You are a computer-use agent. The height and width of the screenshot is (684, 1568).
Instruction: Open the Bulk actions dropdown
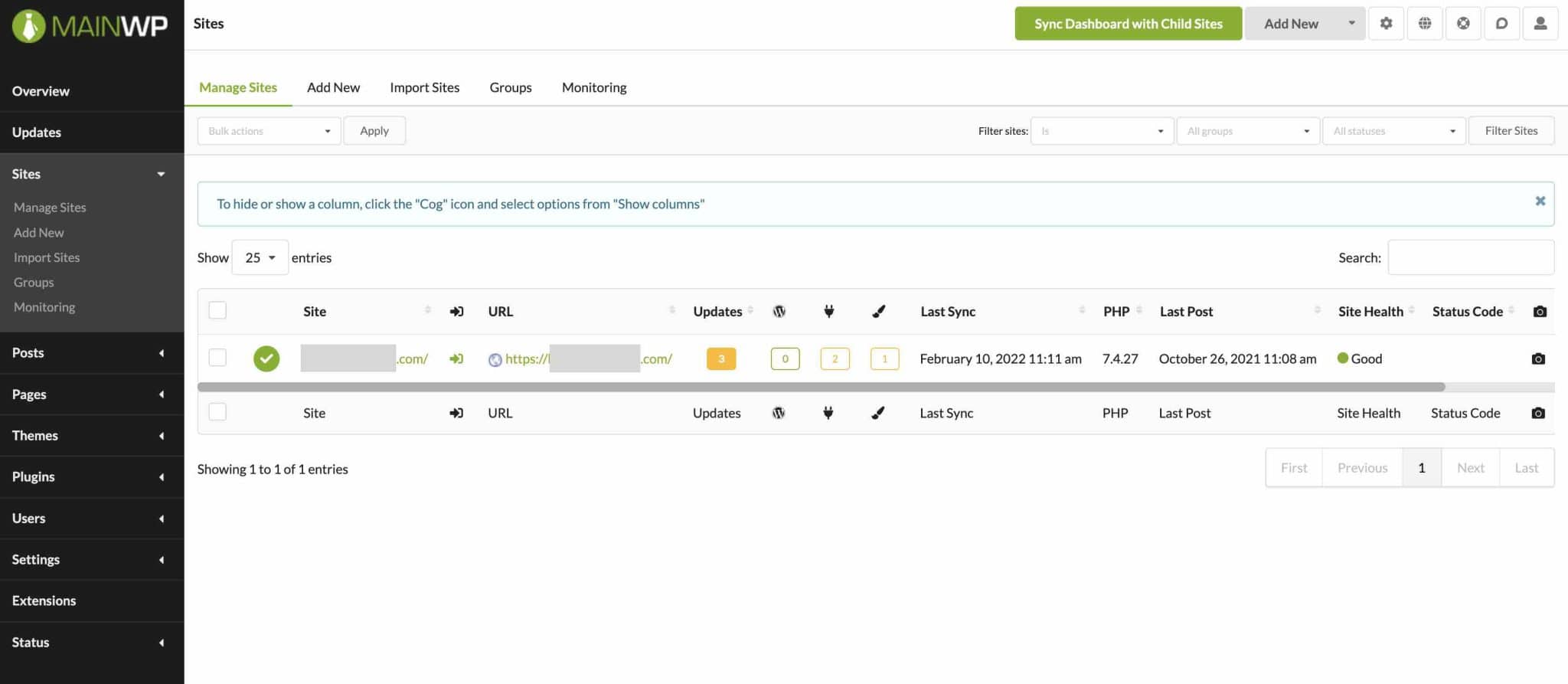point(269,131)
